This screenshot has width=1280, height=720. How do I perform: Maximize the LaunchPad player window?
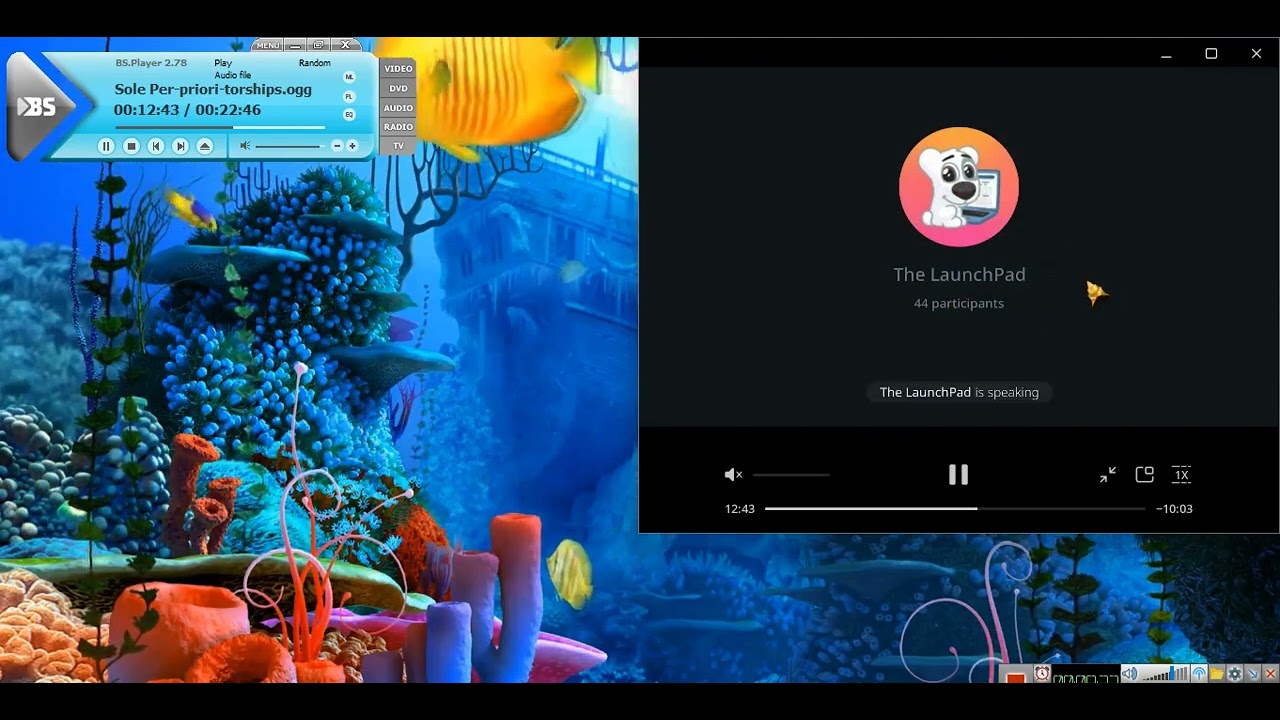pos(1211,54)
